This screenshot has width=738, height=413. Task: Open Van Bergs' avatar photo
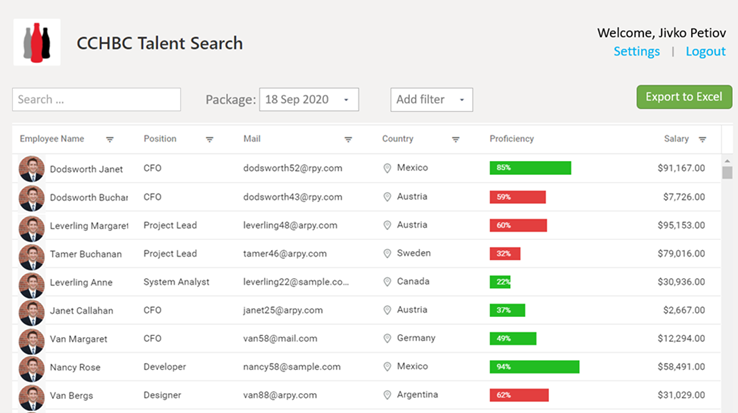coord(32,398)
